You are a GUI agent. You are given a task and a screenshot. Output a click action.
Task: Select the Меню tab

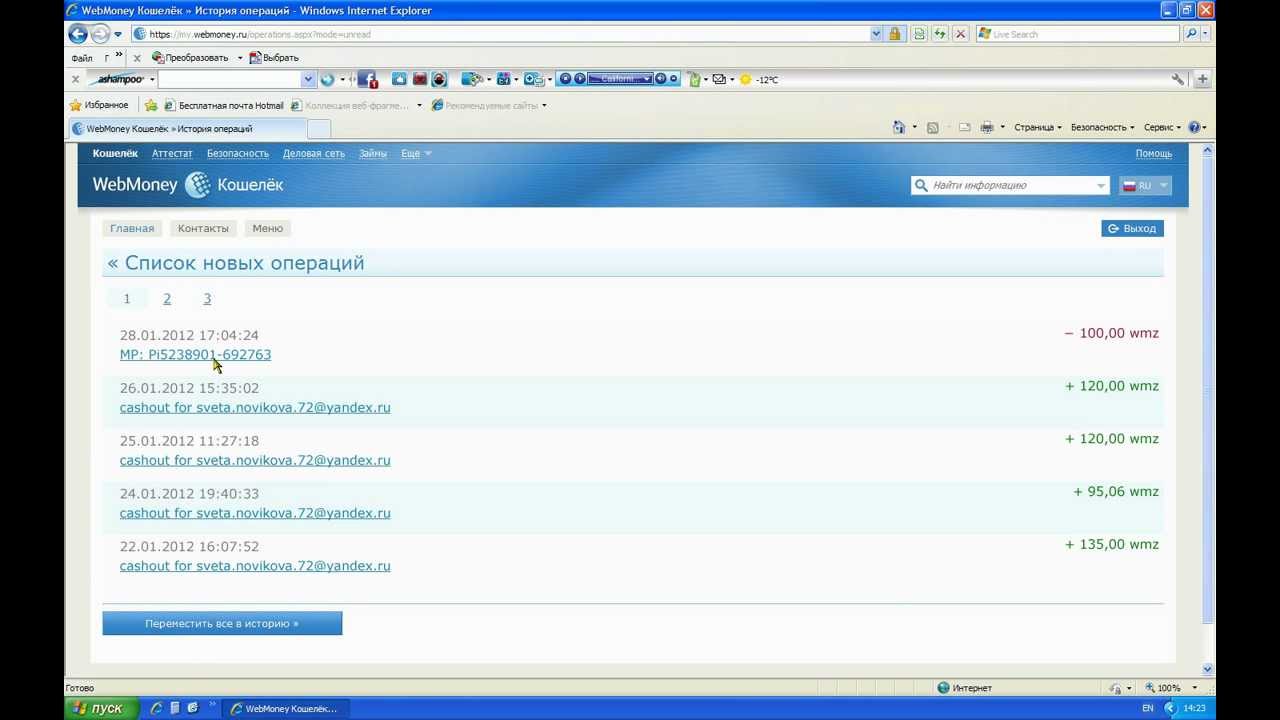(267, 228)
